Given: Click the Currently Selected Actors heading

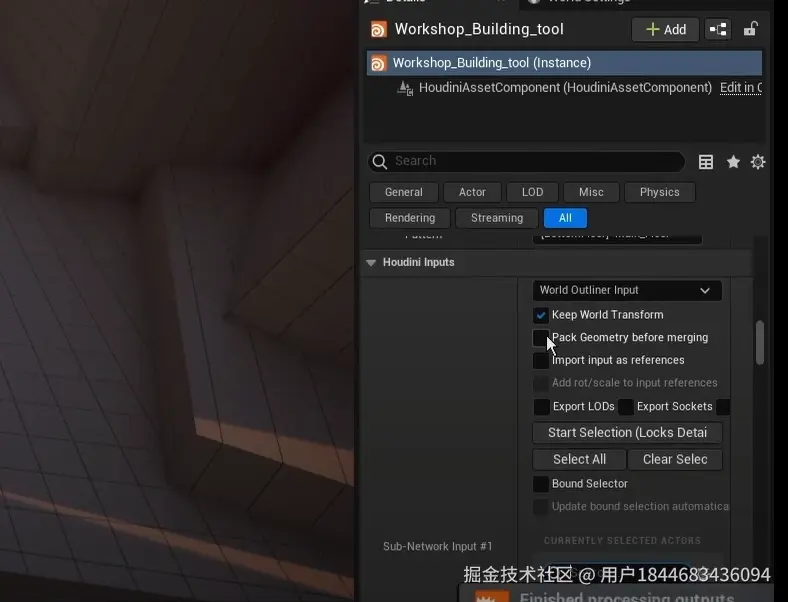Looking at the screenshot, I should click(x=622, y=541).
